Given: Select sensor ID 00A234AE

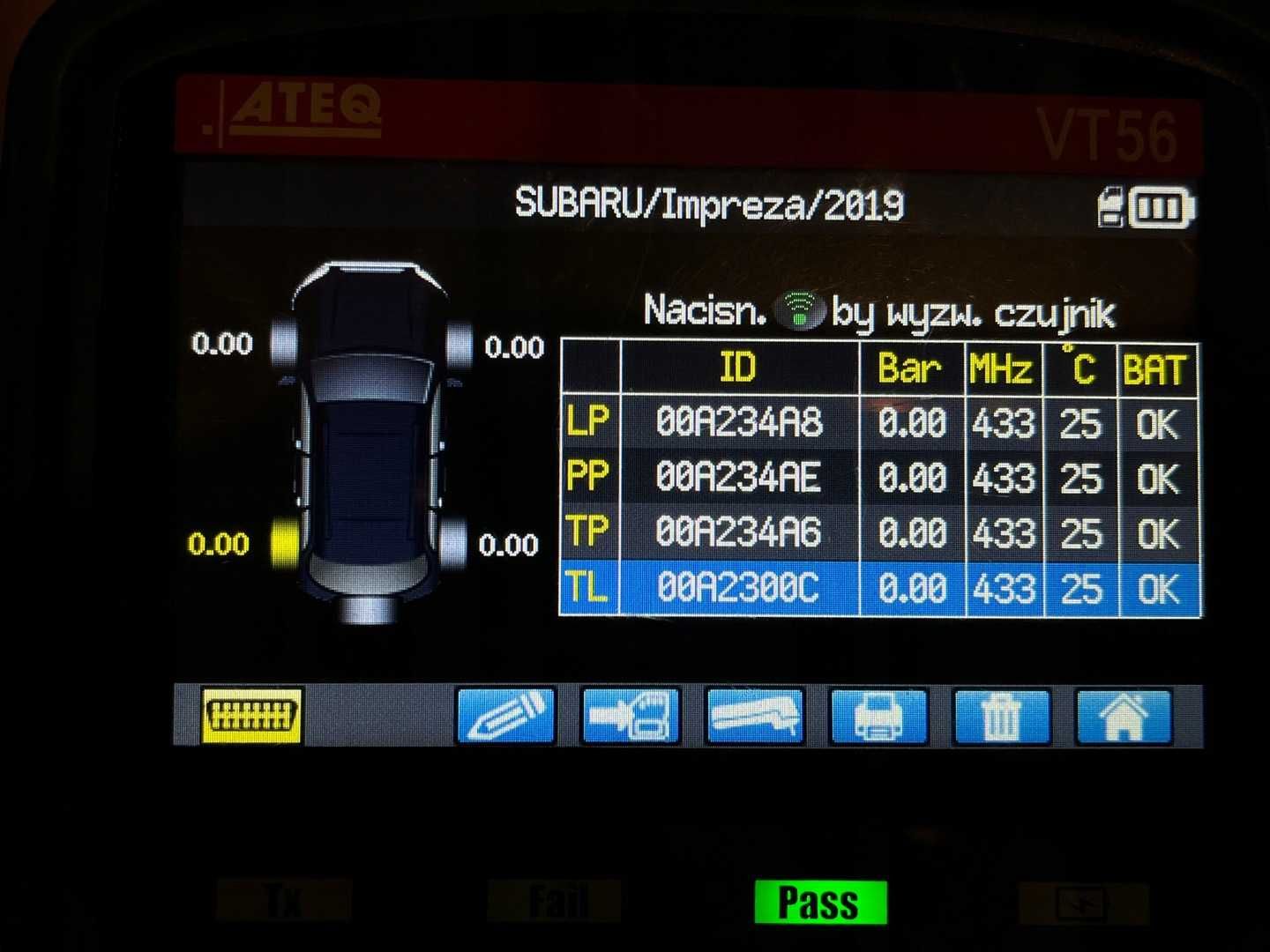Looking at the screenshot, I should coord(739,478).
